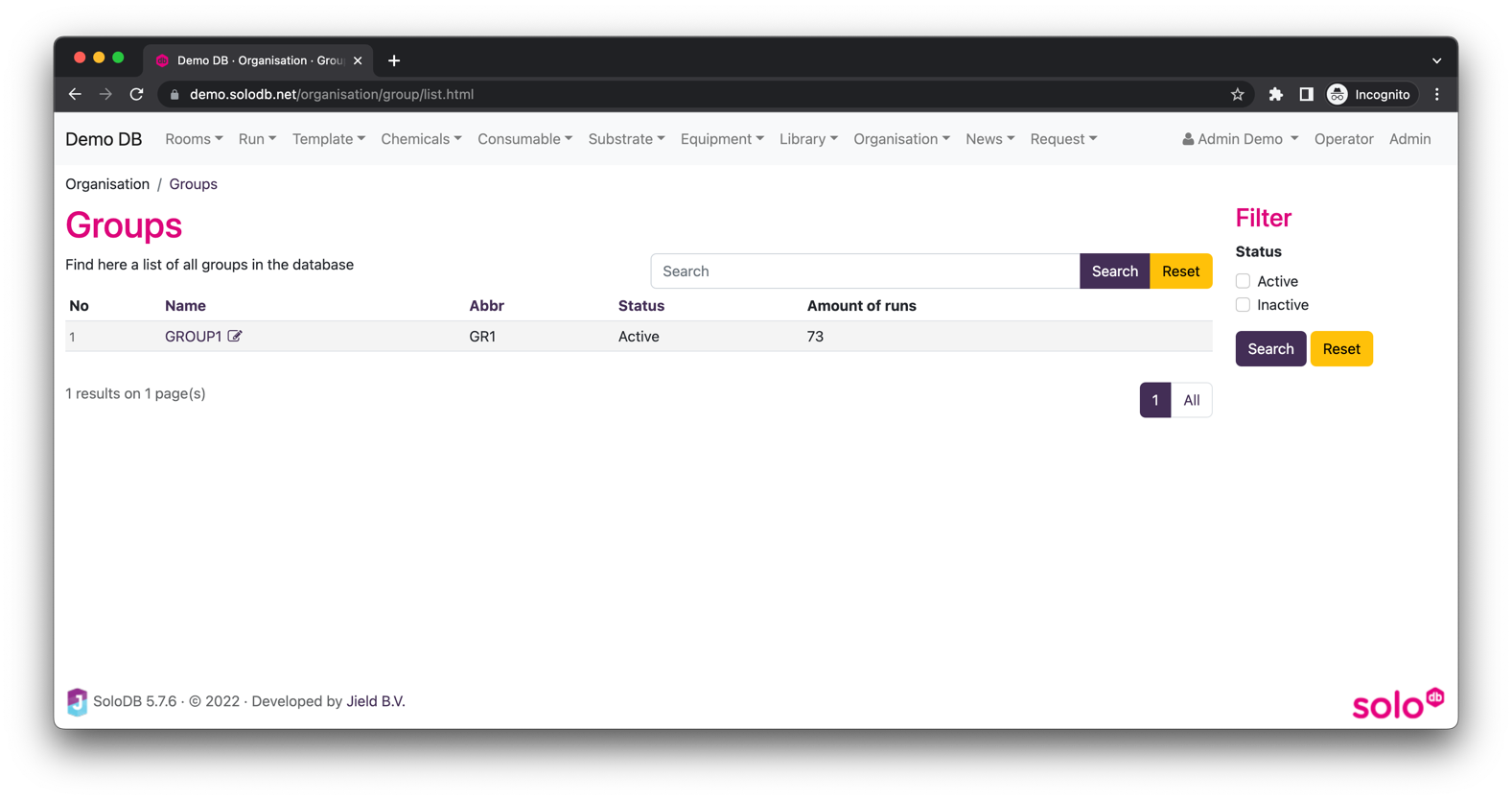Click Reset button in Filter panel
Viewport: 1512px width, 800px height.
point(1341,349)
